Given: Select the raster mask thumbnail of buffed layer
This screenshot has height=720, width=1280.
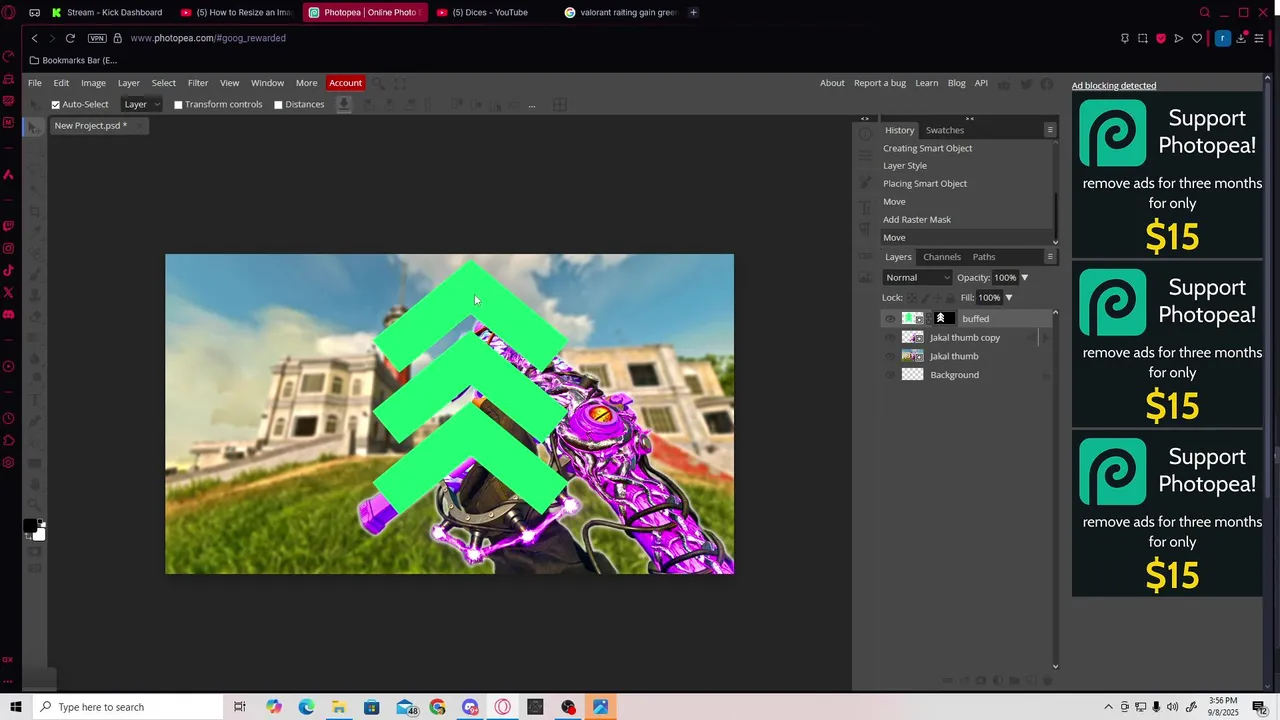Looking at the screenshot, I should pos(944,318).
